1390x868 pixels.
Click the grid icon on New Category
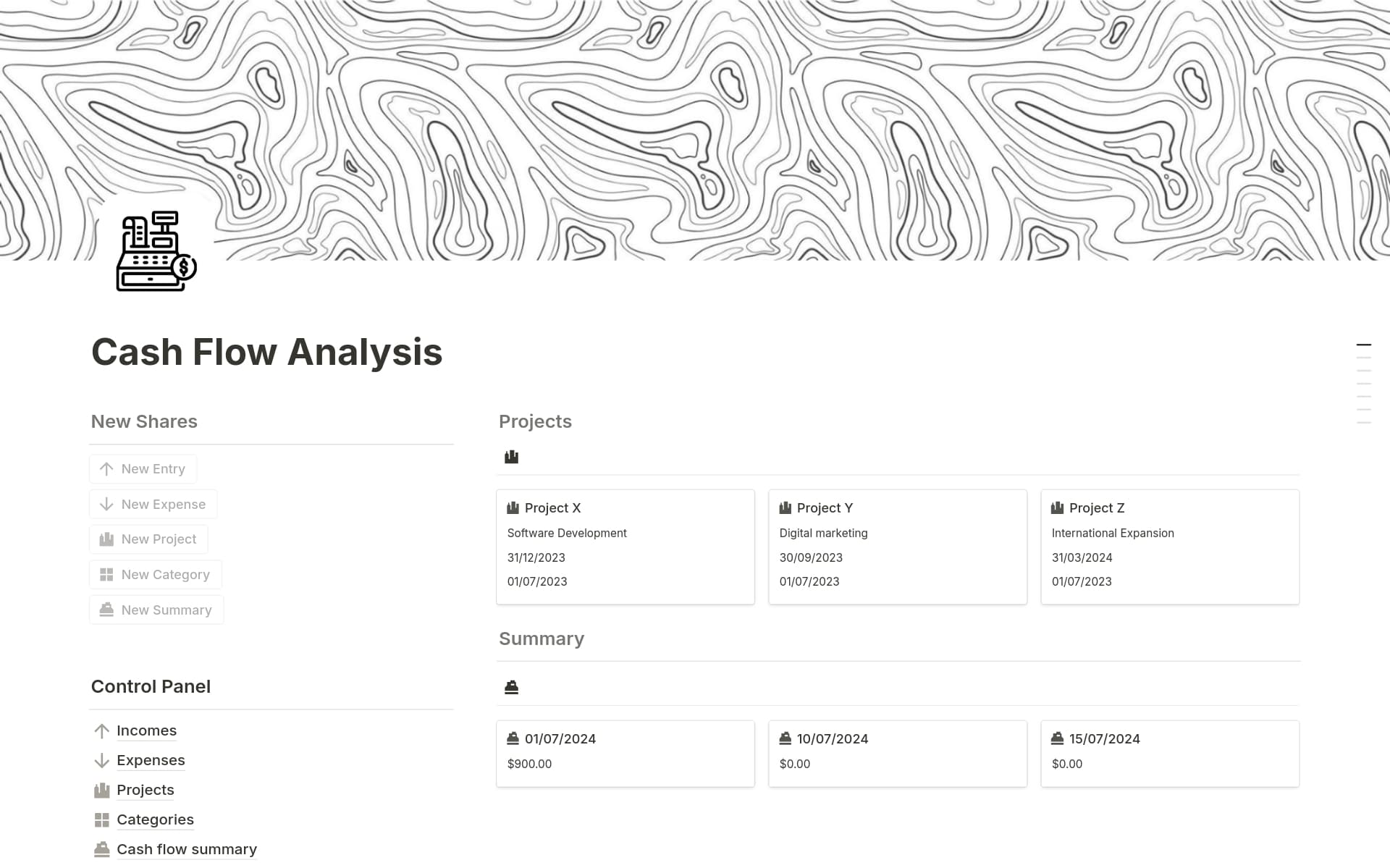click(x=106, y=574)
